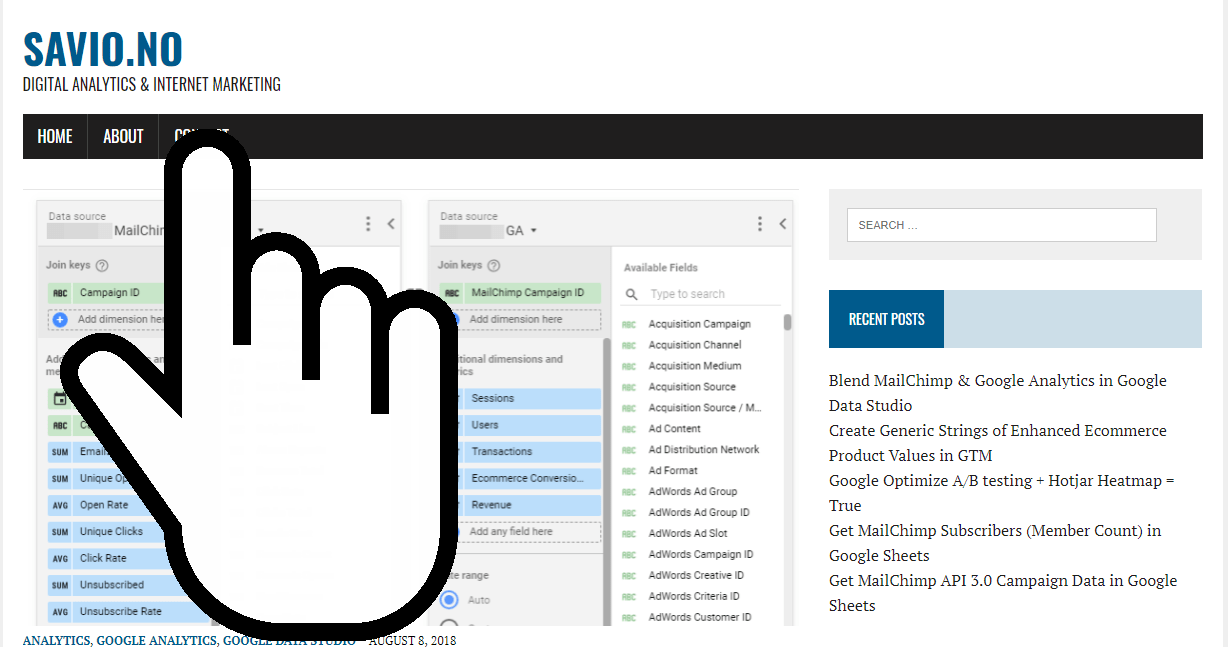Screen dimensions: 1228x647
Task: Select the AdWords Customer ID field
Action: pyautogui.click(x=700, y=618)
